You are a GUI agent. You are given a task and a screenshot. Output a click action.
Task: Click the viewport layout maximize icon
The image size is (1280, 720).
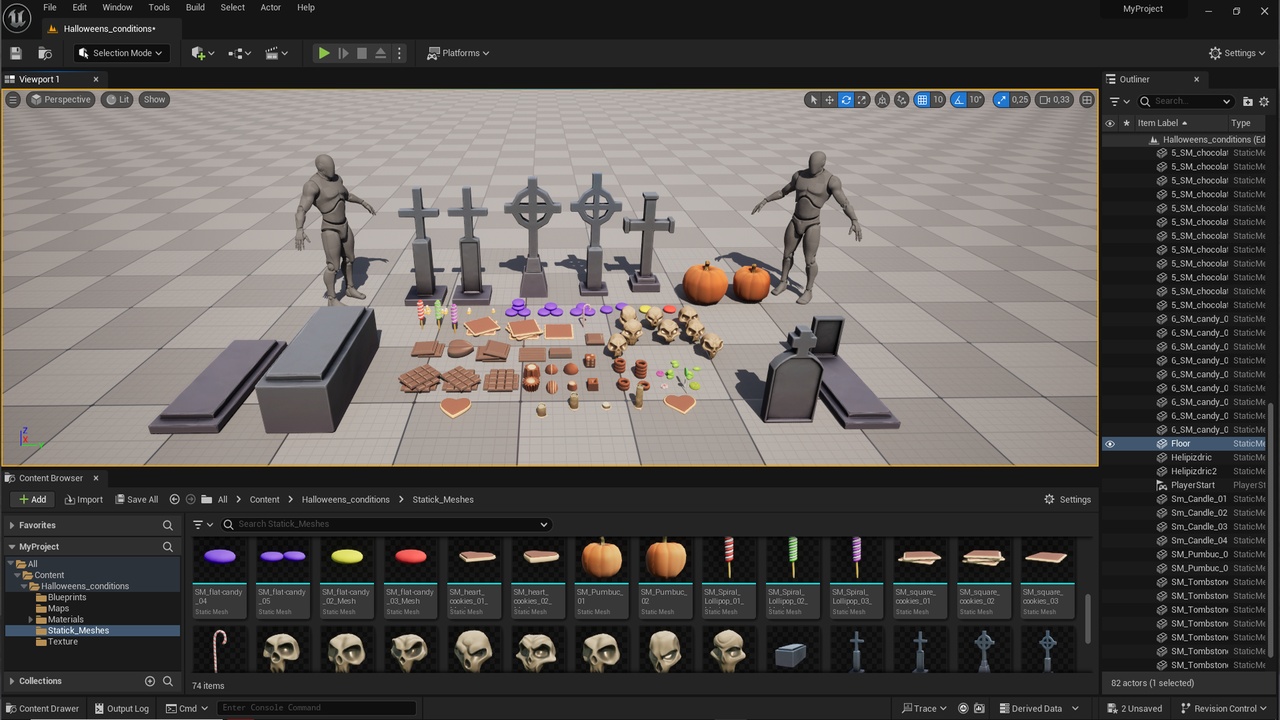[x=1087, y=100]
